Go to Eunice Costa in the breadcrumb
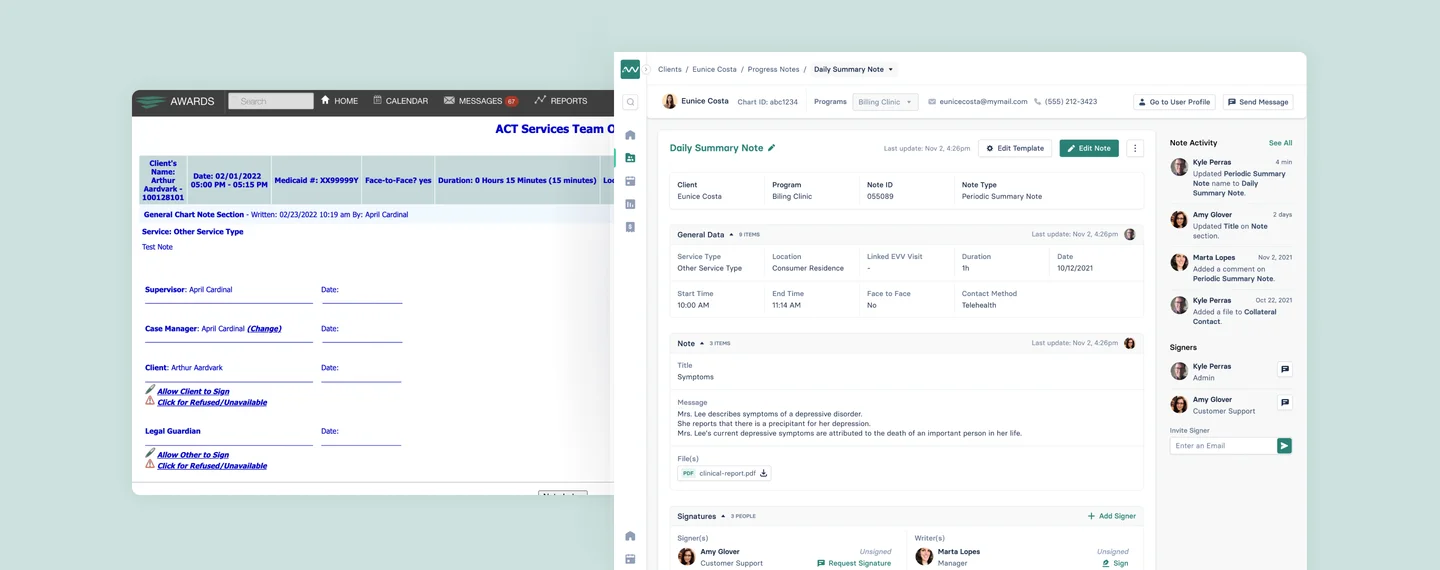 pos(714,70)
